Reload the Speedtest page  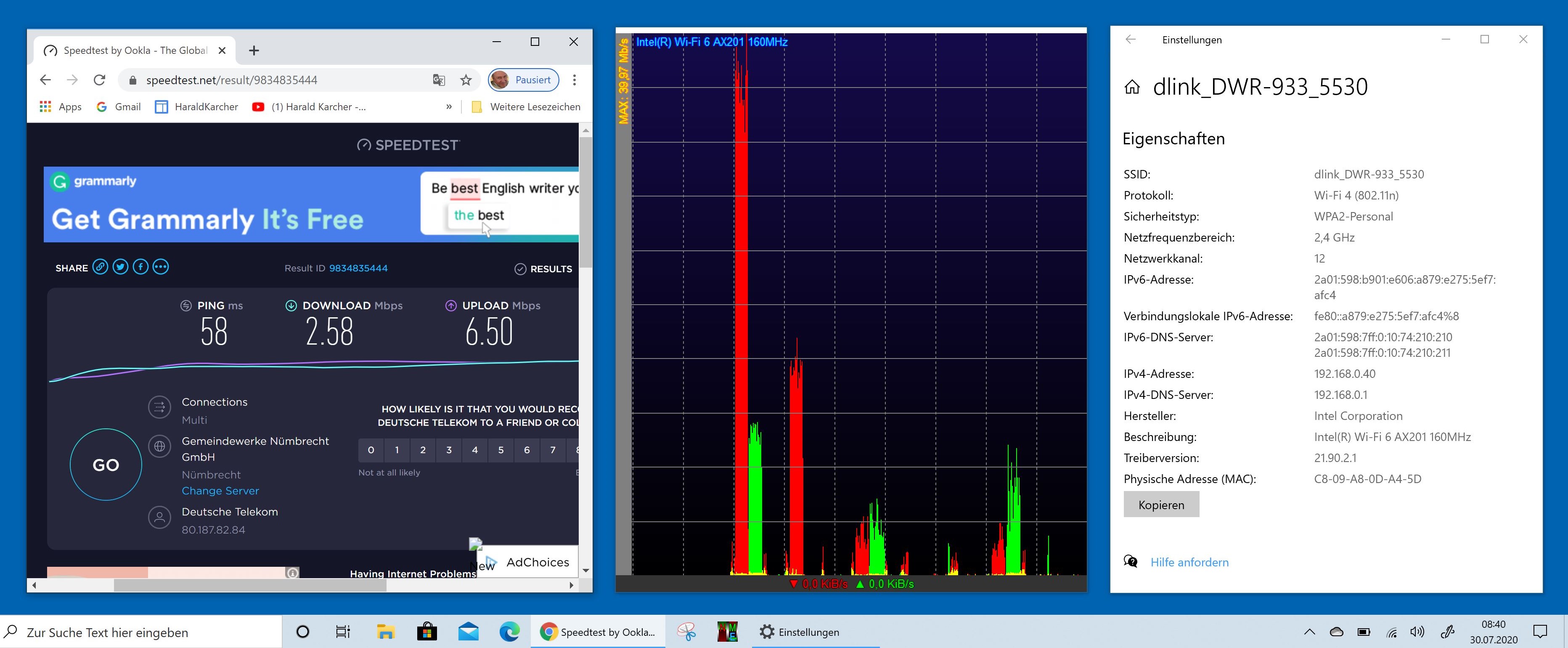click(x=99, y=80)
